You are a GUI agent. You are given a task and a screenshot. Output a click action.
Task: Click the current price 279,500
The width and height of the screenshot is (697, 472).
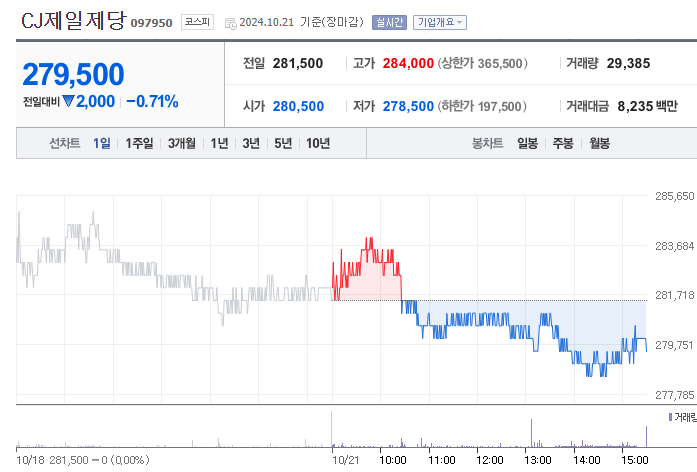(x=73, y=74)
